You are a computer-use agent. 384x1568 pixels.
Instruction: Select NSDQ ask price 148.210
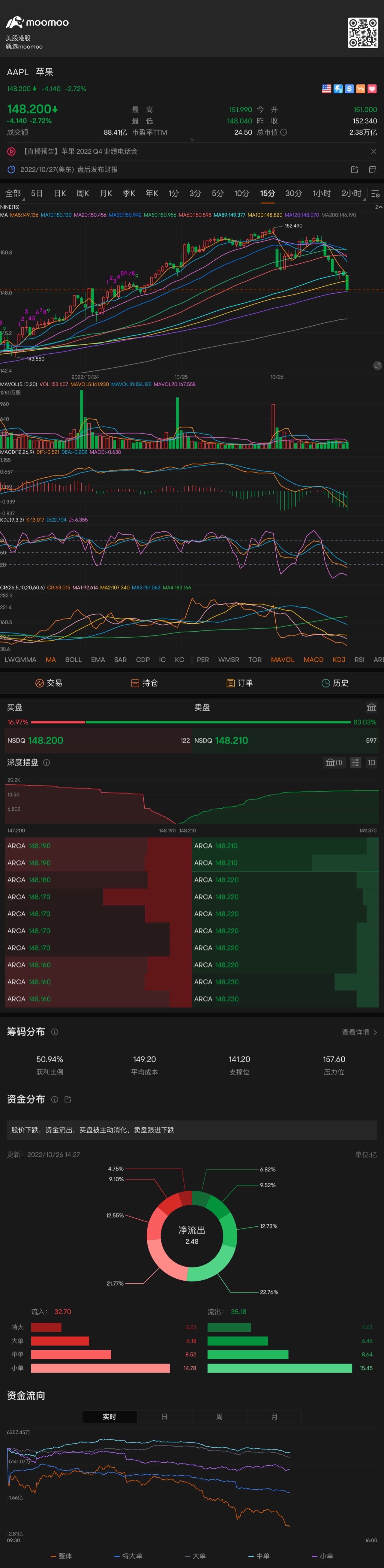pos(286,741)
